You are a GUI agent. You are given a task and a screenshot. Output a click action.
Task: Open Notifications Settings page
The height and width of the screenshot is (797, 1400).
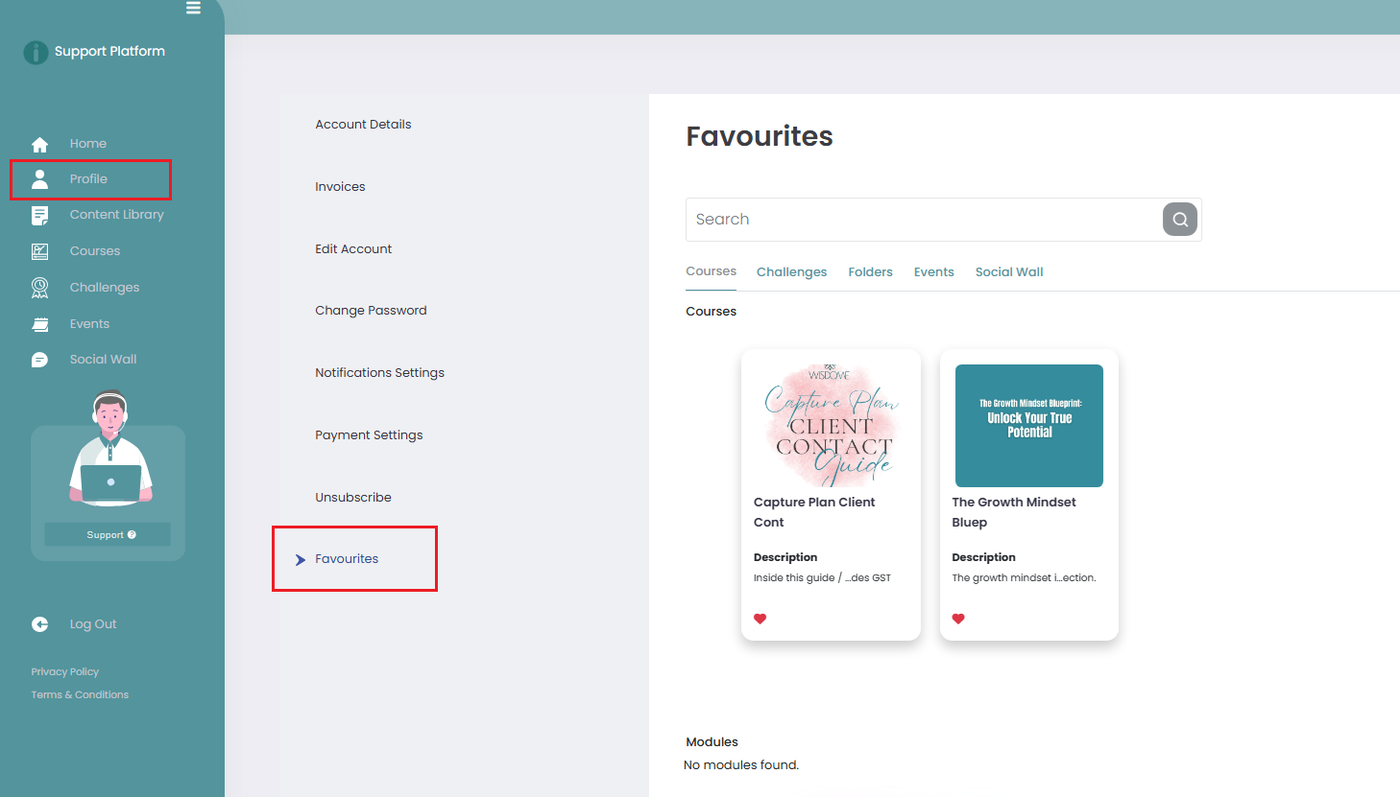coord(380,373)
